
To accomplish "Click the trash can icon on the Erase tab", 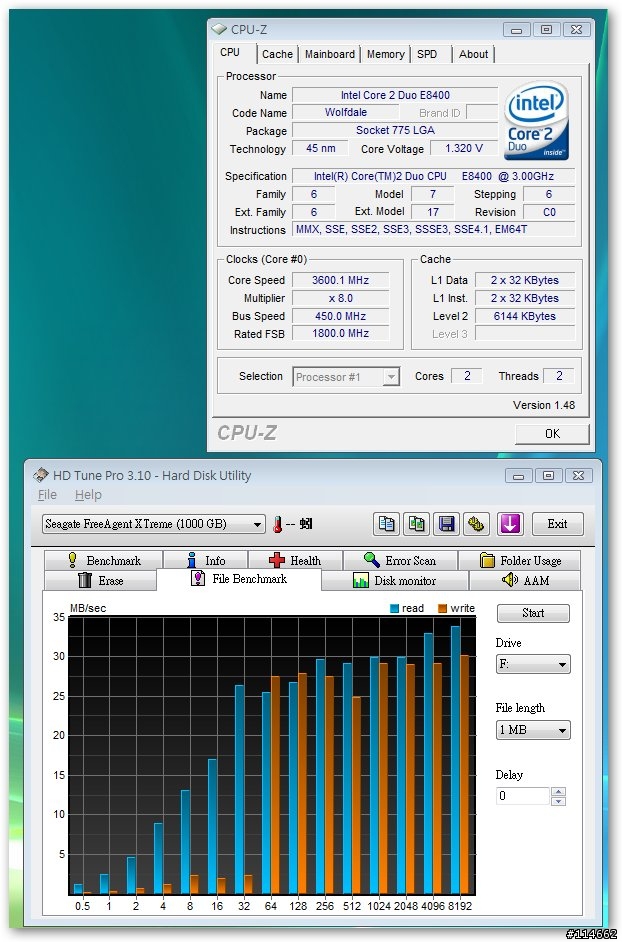I will (x=85, y=580).
